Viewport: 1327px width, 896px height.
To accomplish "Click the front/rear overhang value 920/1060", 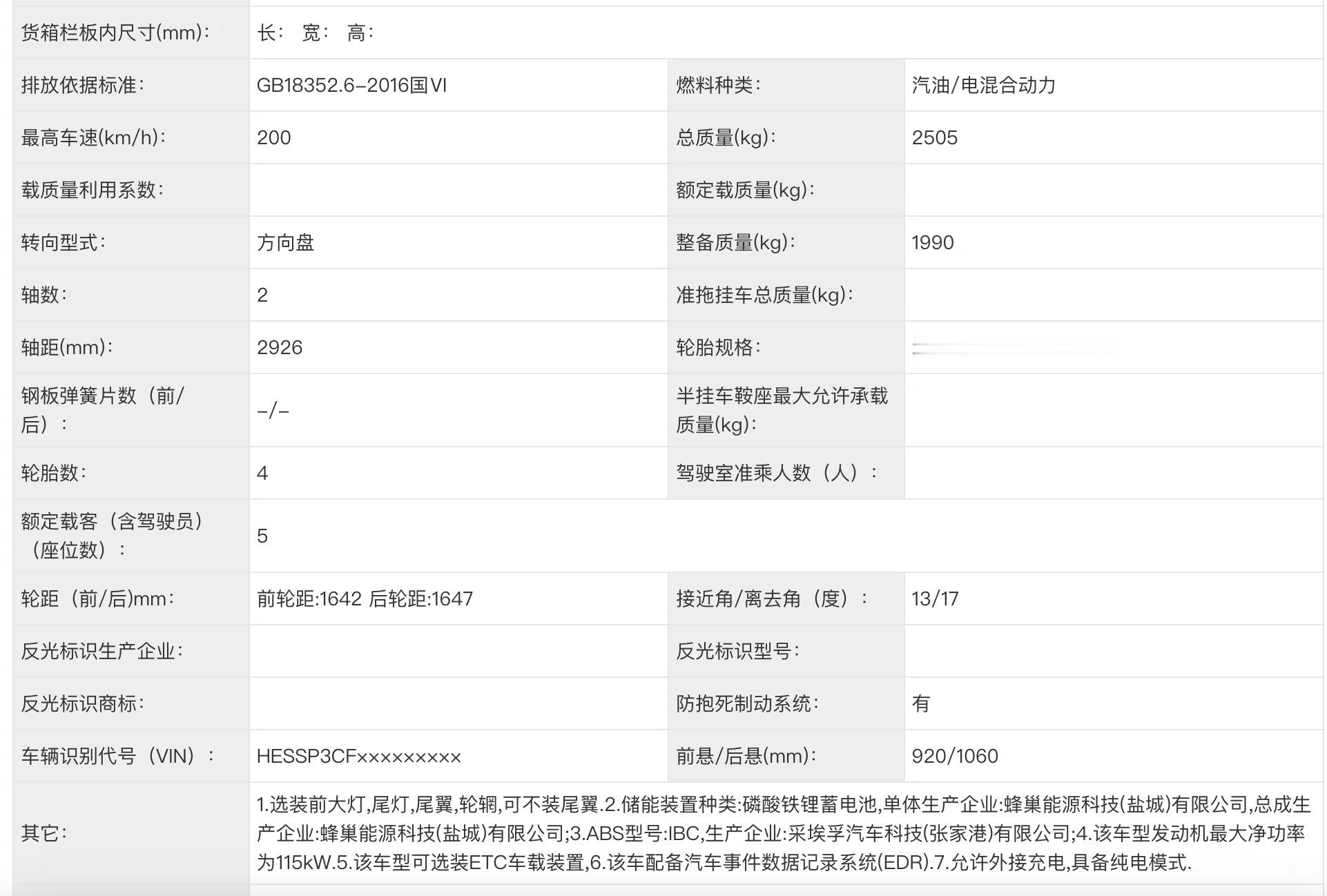I will click(954, 757).
